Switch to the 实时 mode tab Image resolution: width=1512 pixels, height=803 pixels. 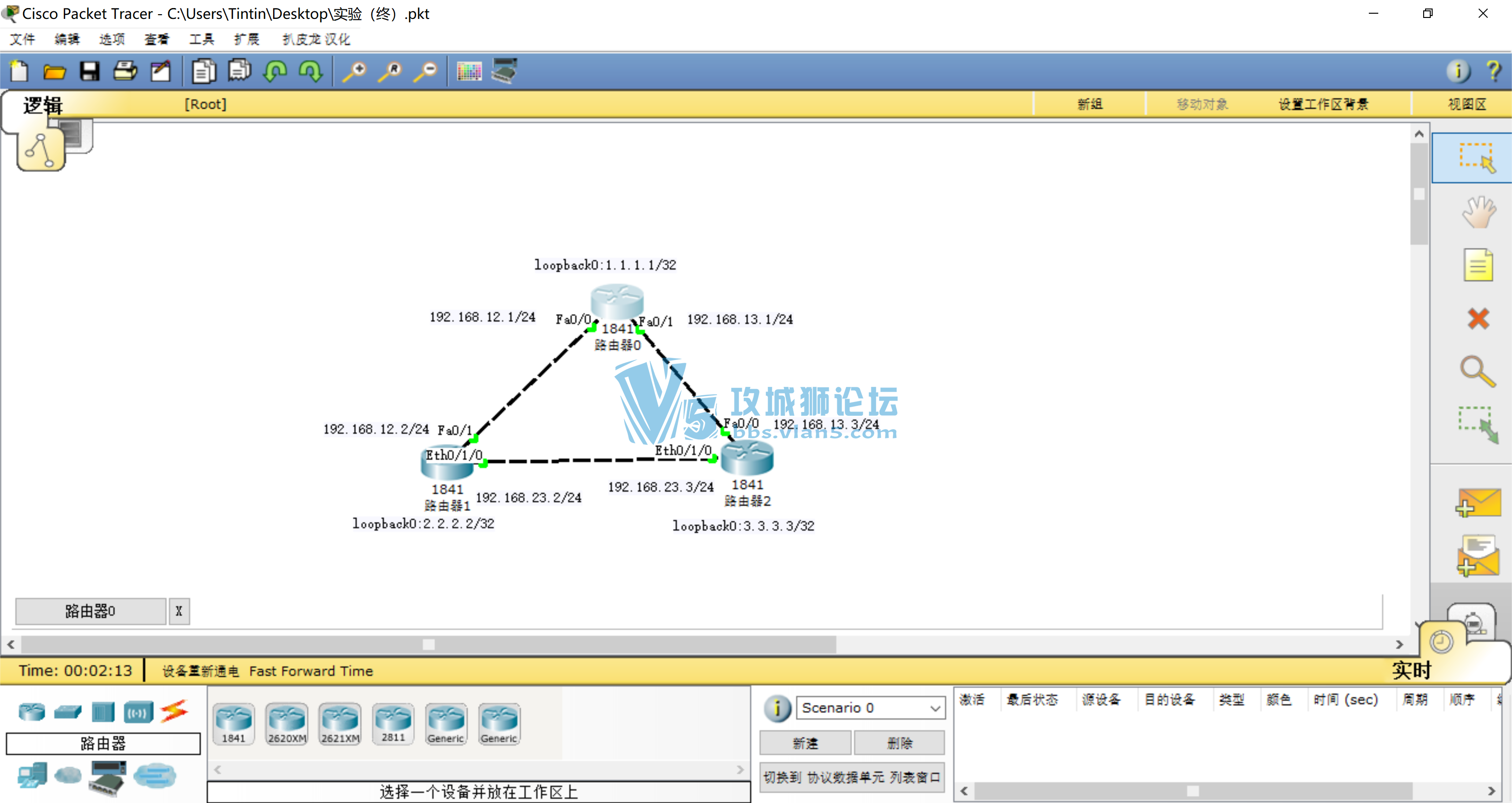[1412, 670]
